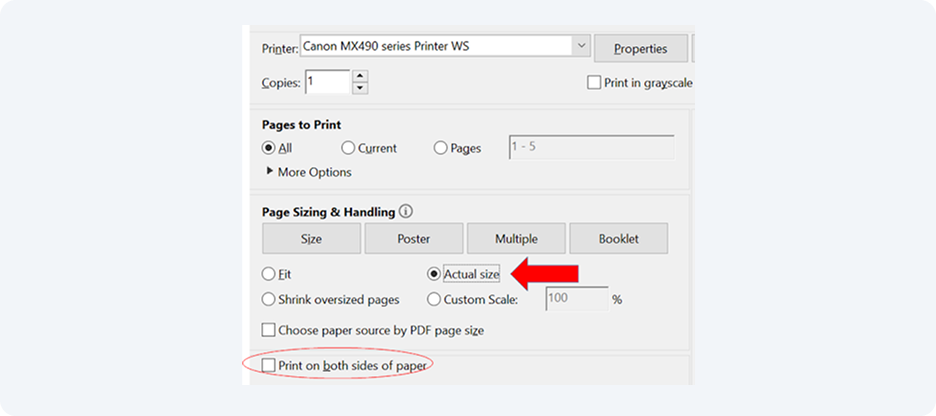936x416 pixels.
Task: Check Print on both sides of paper
Action: click(269, 365)
